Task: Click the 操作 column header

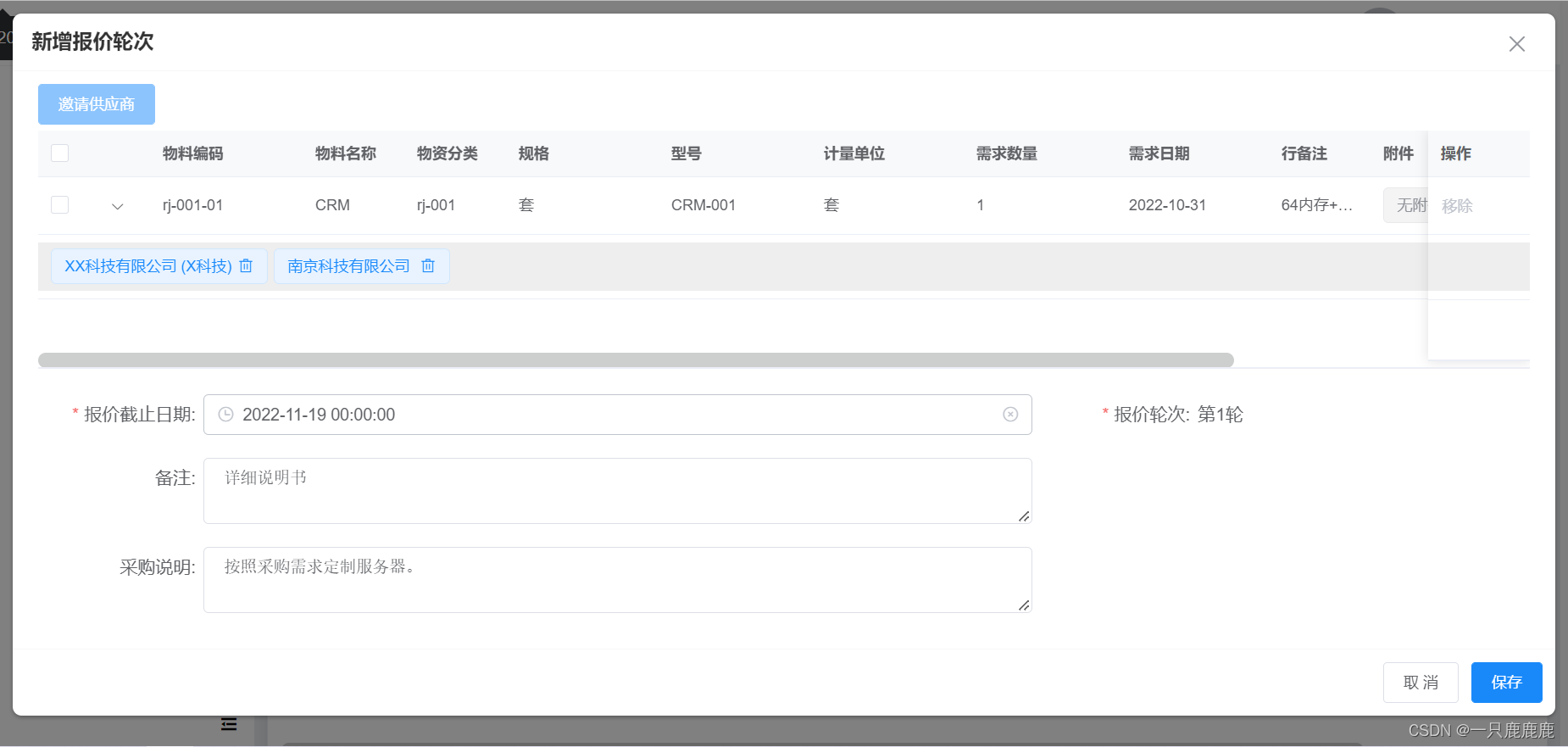Action: click(1456, 153)
